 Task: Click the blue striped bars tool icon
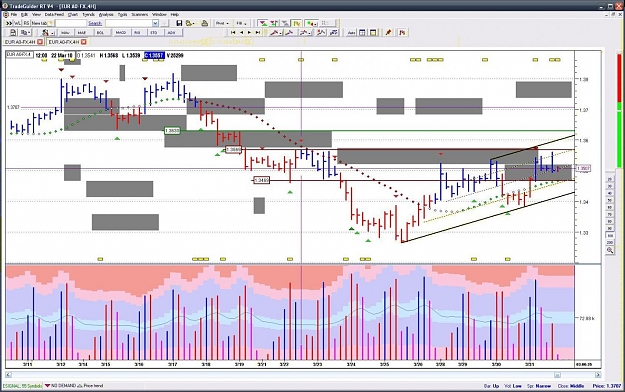point(334,33)
